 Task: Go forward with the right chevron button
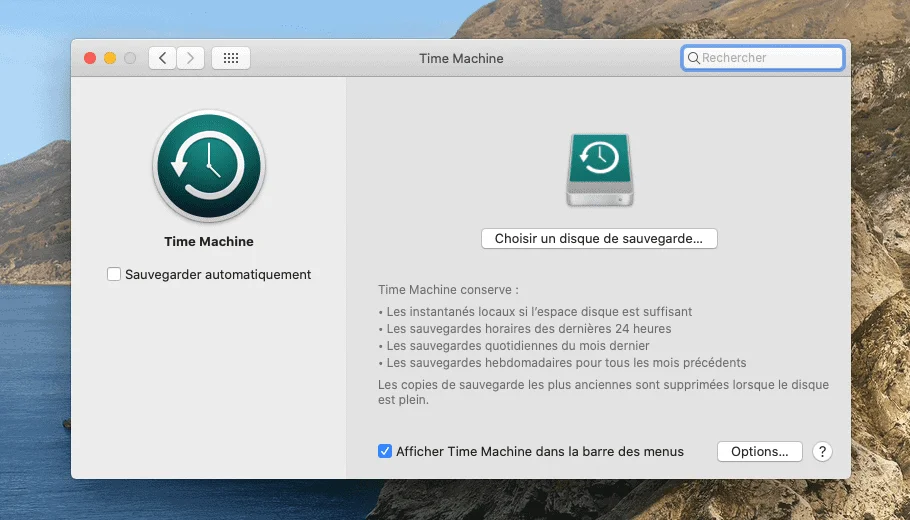point(191,58)
